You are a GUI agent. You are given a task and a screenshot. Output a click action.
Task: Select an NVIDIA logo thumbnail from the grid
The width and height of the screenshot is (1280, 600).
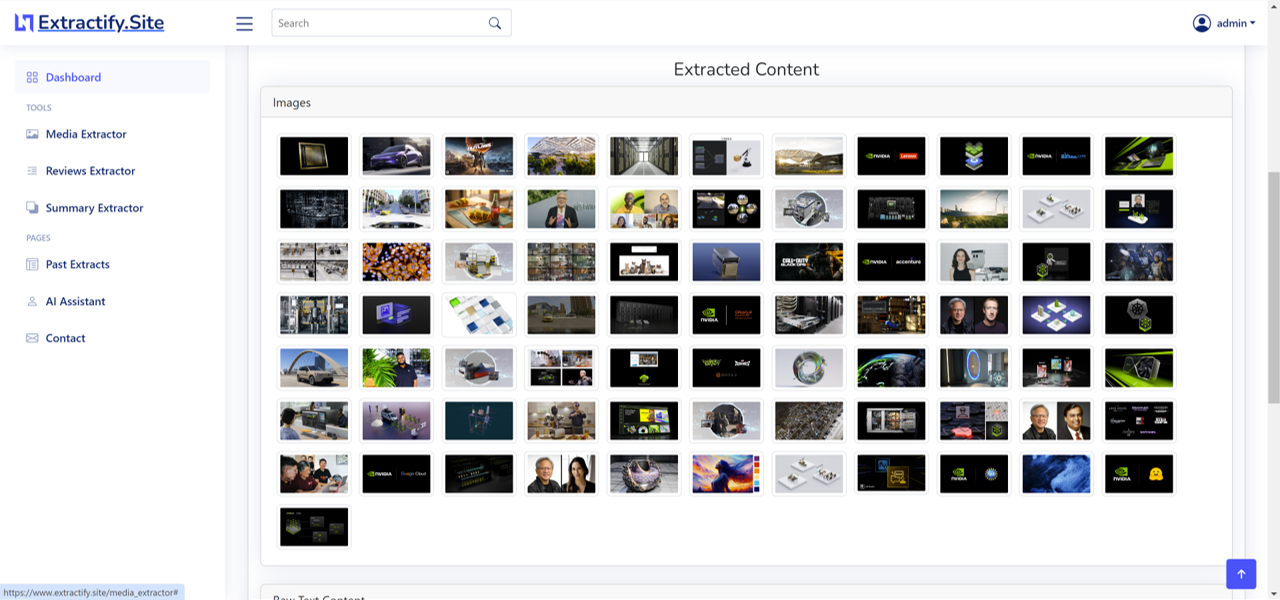pos(891,156)
